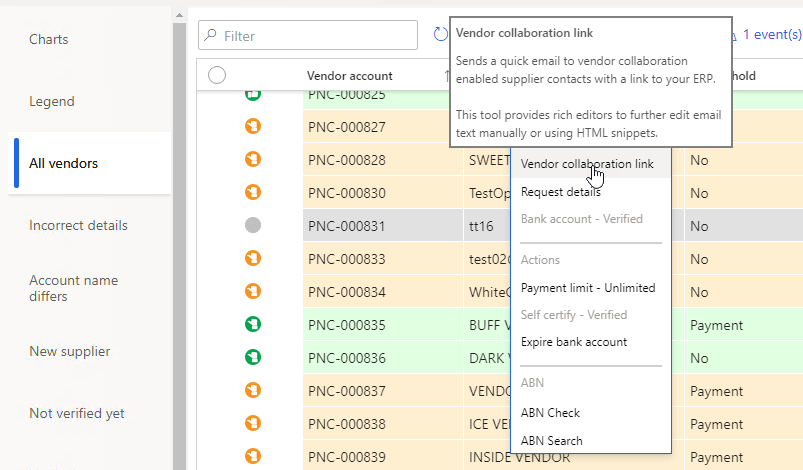The image size is (803, 470).
Task: Click the orange status icon for PNC-000830
Action: click(x=253, y=192)
